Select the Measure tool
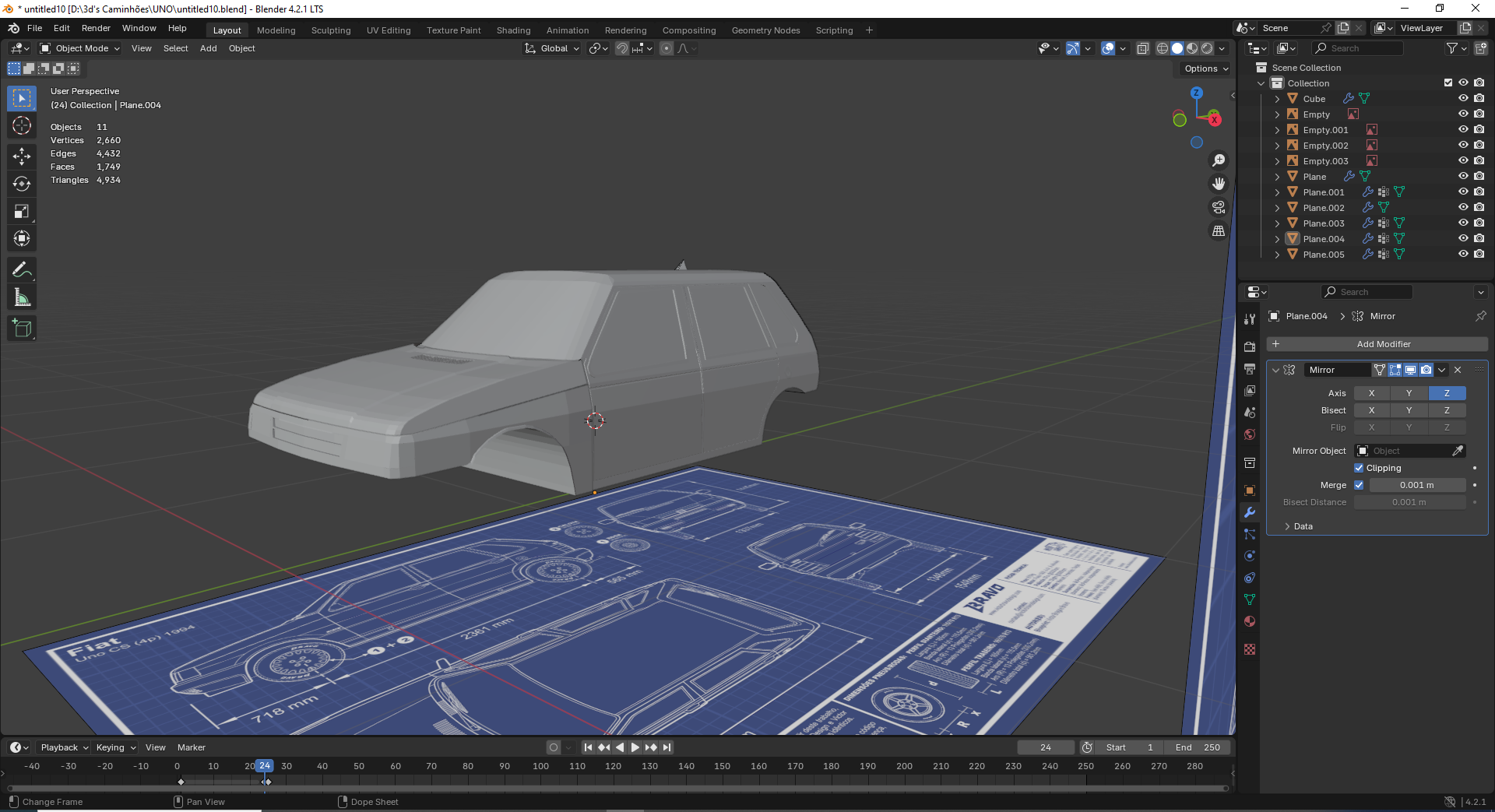The width and height of the screenshot is (1495, 812). click(x=22, y=297)
